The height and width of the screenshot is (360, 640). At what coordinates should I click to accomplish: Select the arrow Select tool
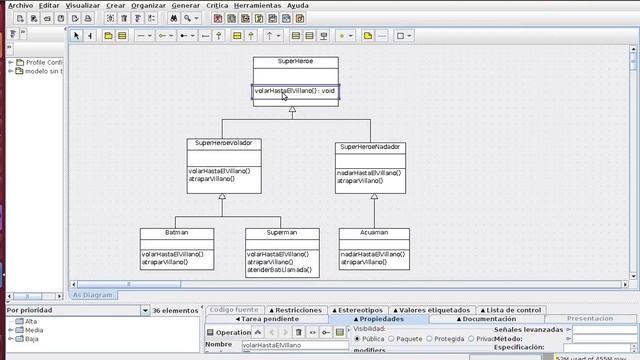click(x=76, y=36)
